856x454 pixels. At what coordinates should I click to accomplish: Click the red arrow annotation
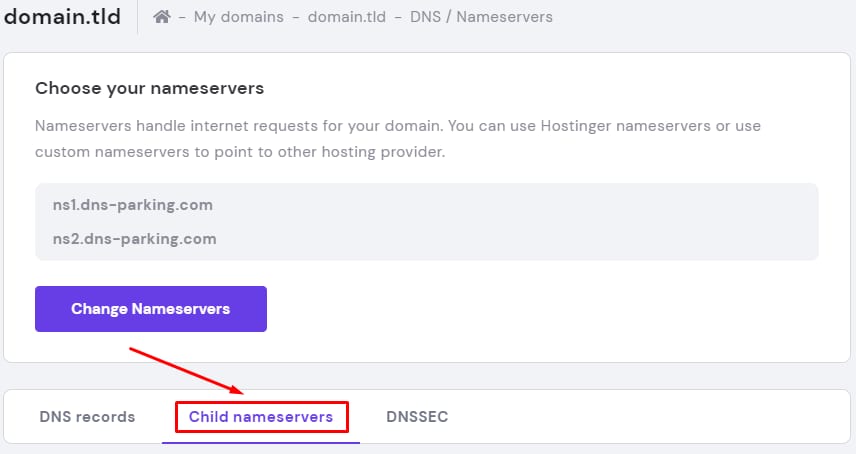pyautogui.click(x=185, y=369)
